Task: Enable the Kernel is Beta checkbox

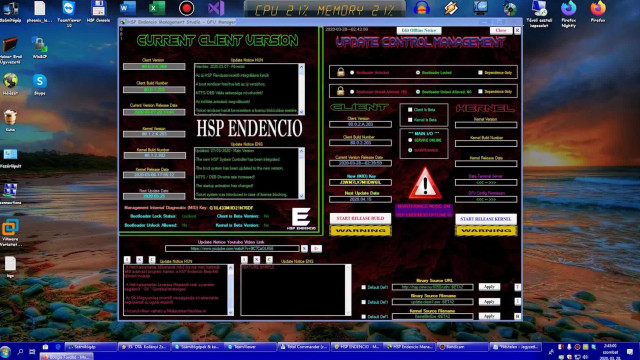Action: point(410,120)
